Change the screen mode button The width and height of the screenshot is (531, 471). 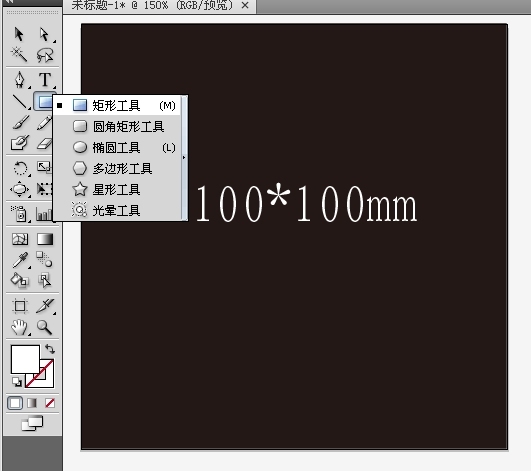[x=32, y=423]
